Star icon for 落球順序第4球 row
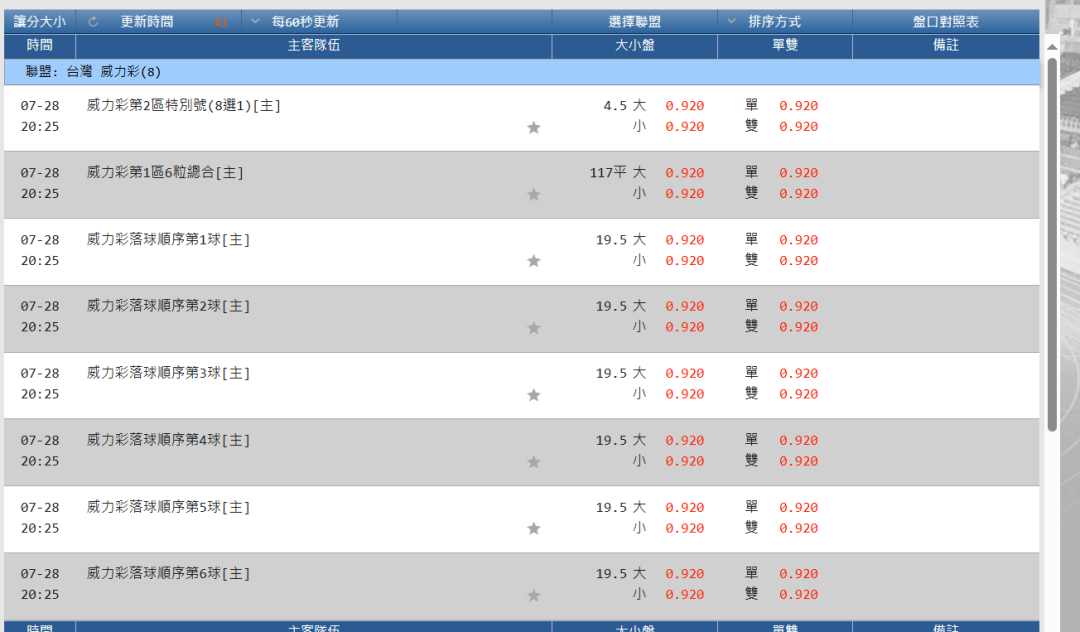Screen dimensions: 1080x632 pos(534,463)
